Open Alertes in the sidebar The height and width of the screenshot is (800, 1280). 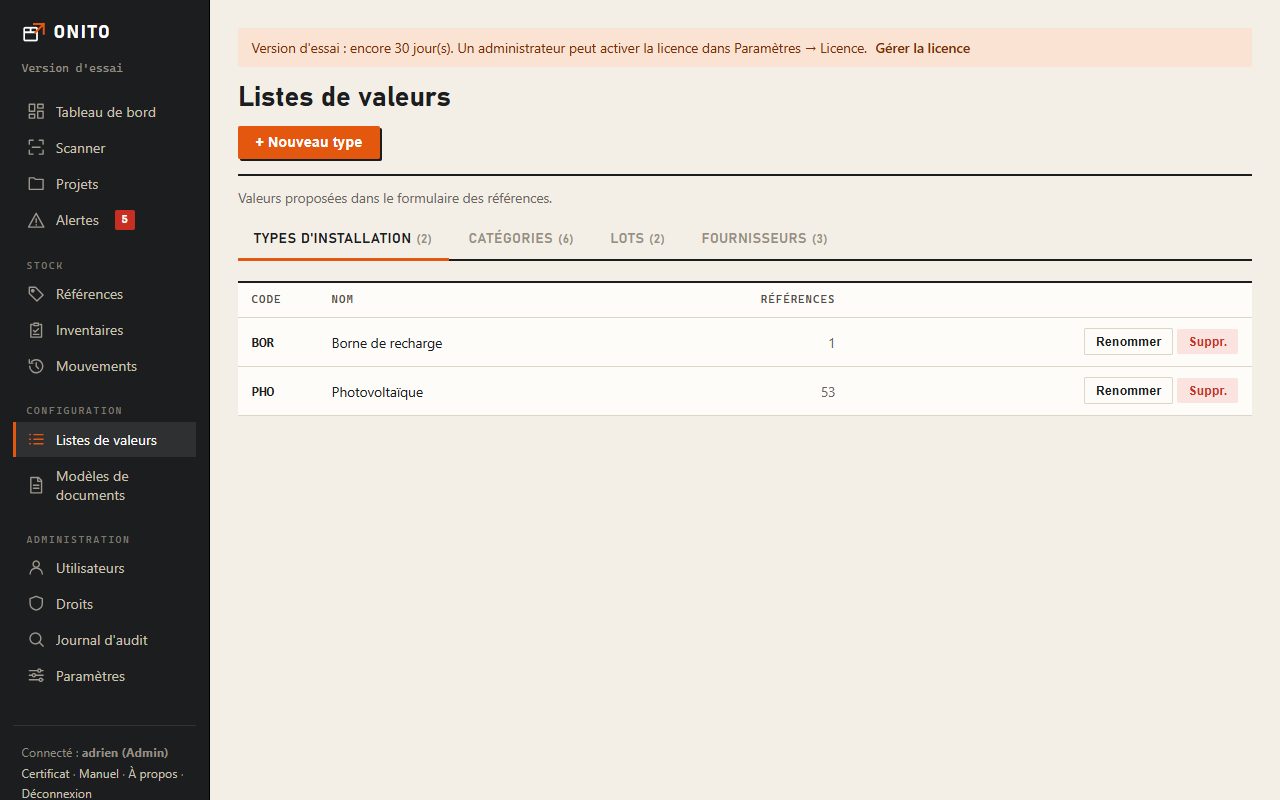(105, 220)
